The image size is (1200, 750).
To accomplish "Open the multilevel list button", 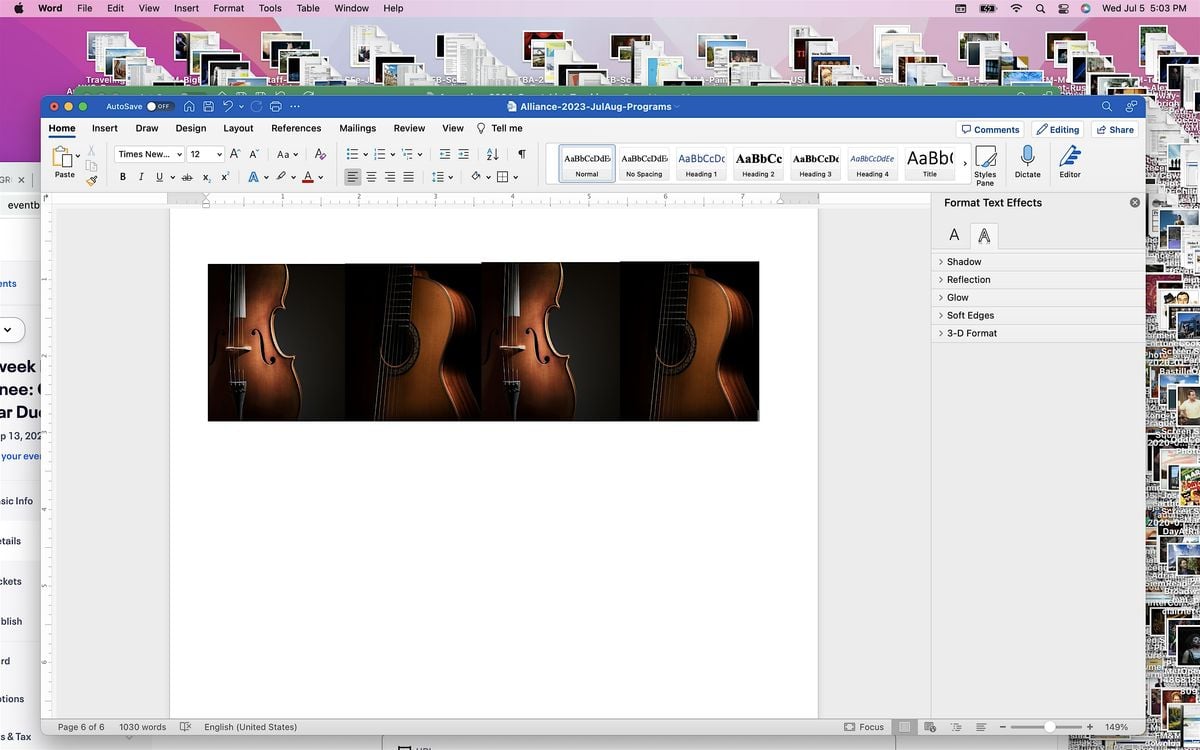I will (407, 154).
